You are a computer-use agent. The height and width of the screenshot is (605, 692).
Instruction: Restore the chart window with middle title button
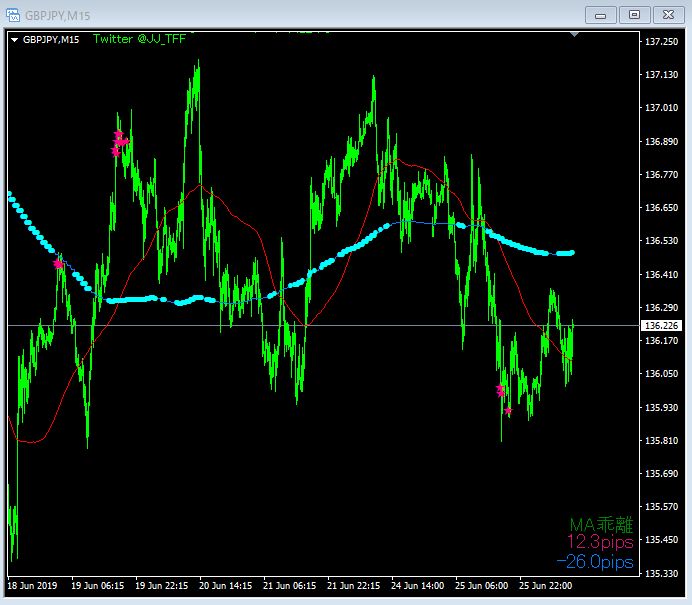tap(635, 15)
